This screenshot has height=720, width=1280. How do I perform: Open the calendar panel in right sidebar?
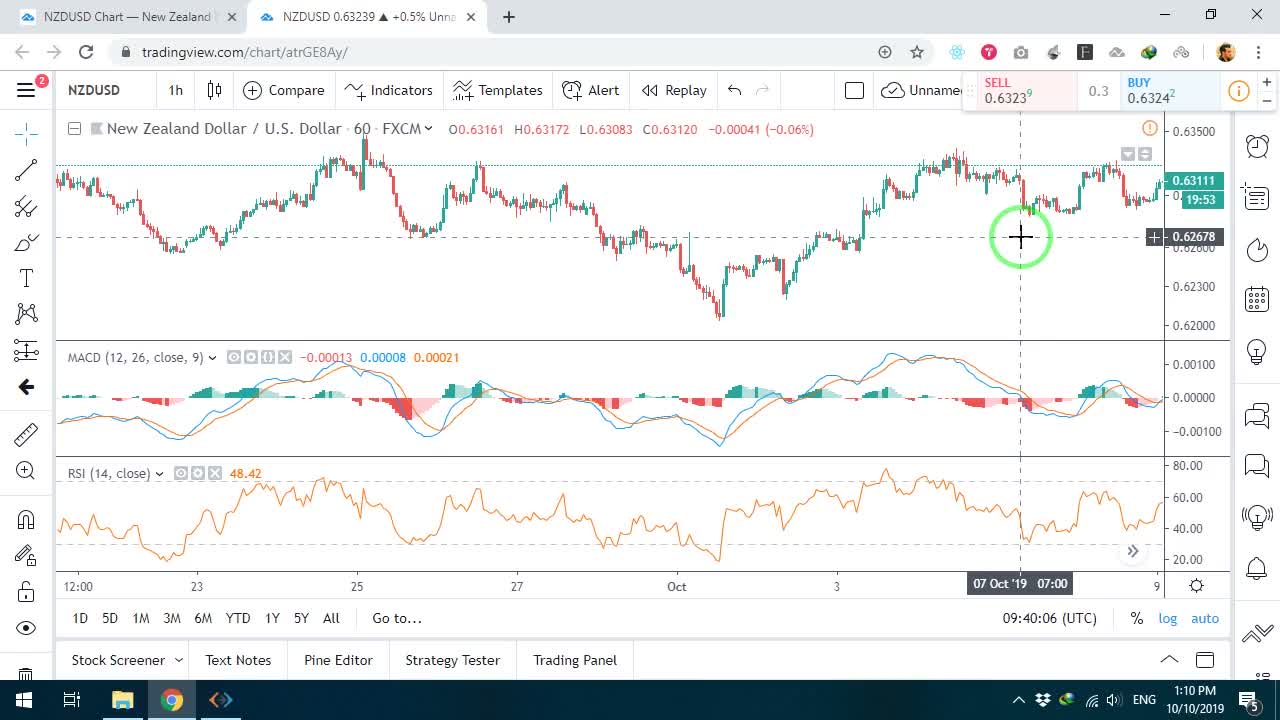coord(1257,299)
